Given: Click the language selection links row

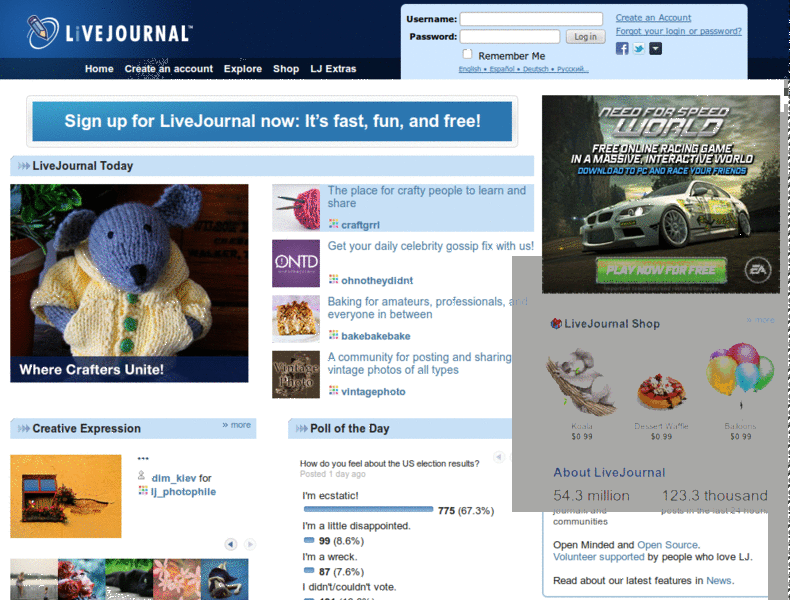Looking at the screenshot, I should point(523,69).
